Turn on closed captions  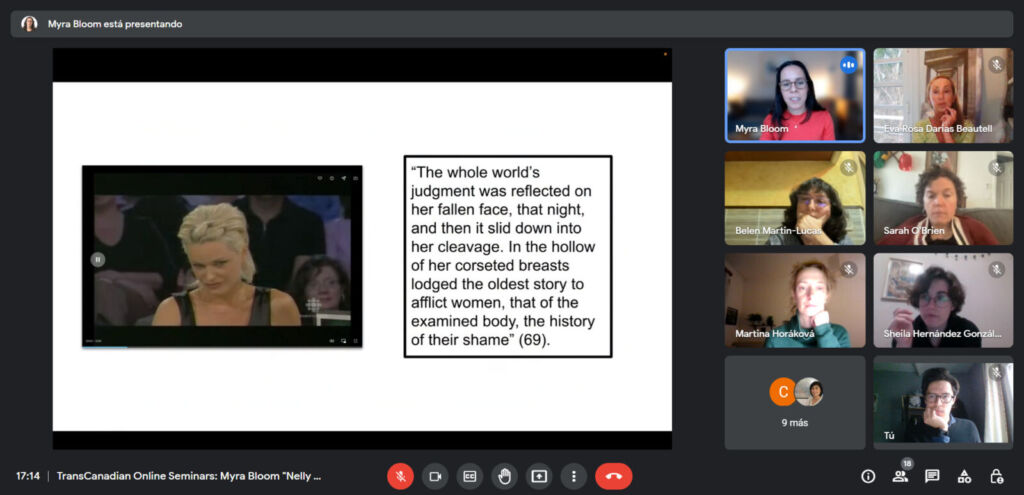click(470, 476)
